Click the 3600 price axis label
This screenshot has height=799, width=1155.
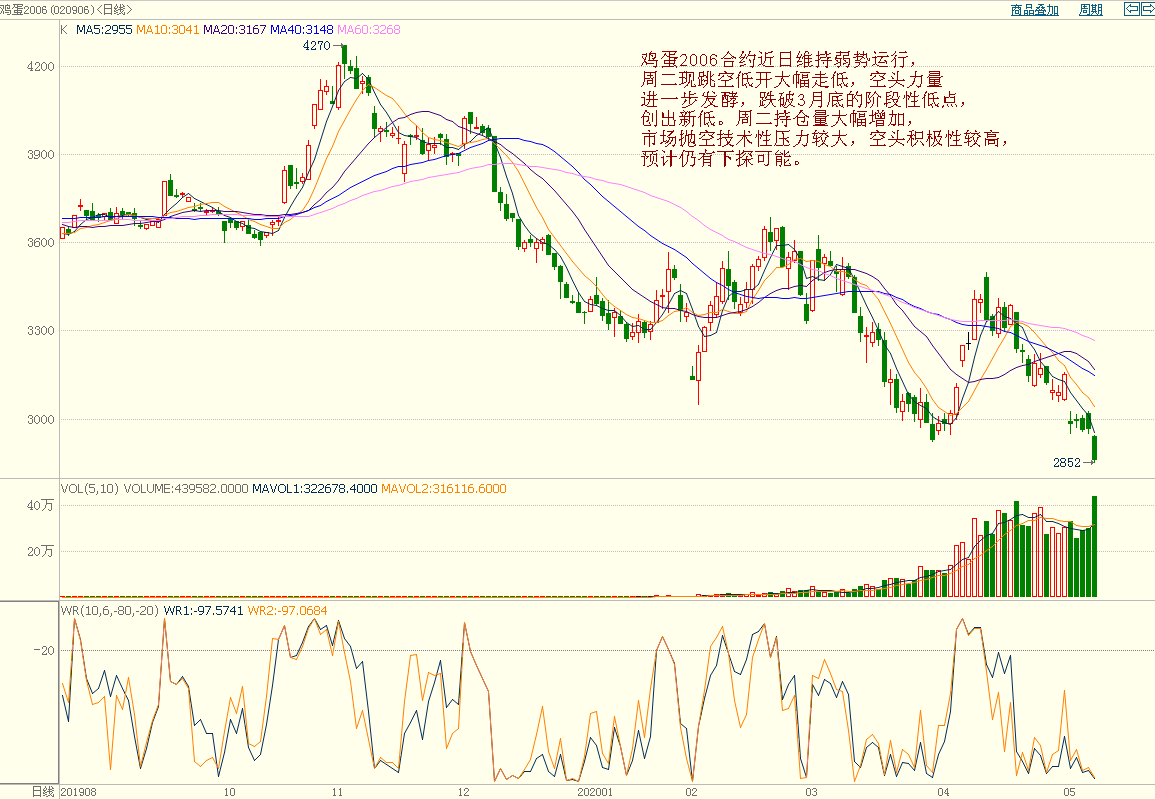(41, 242)
